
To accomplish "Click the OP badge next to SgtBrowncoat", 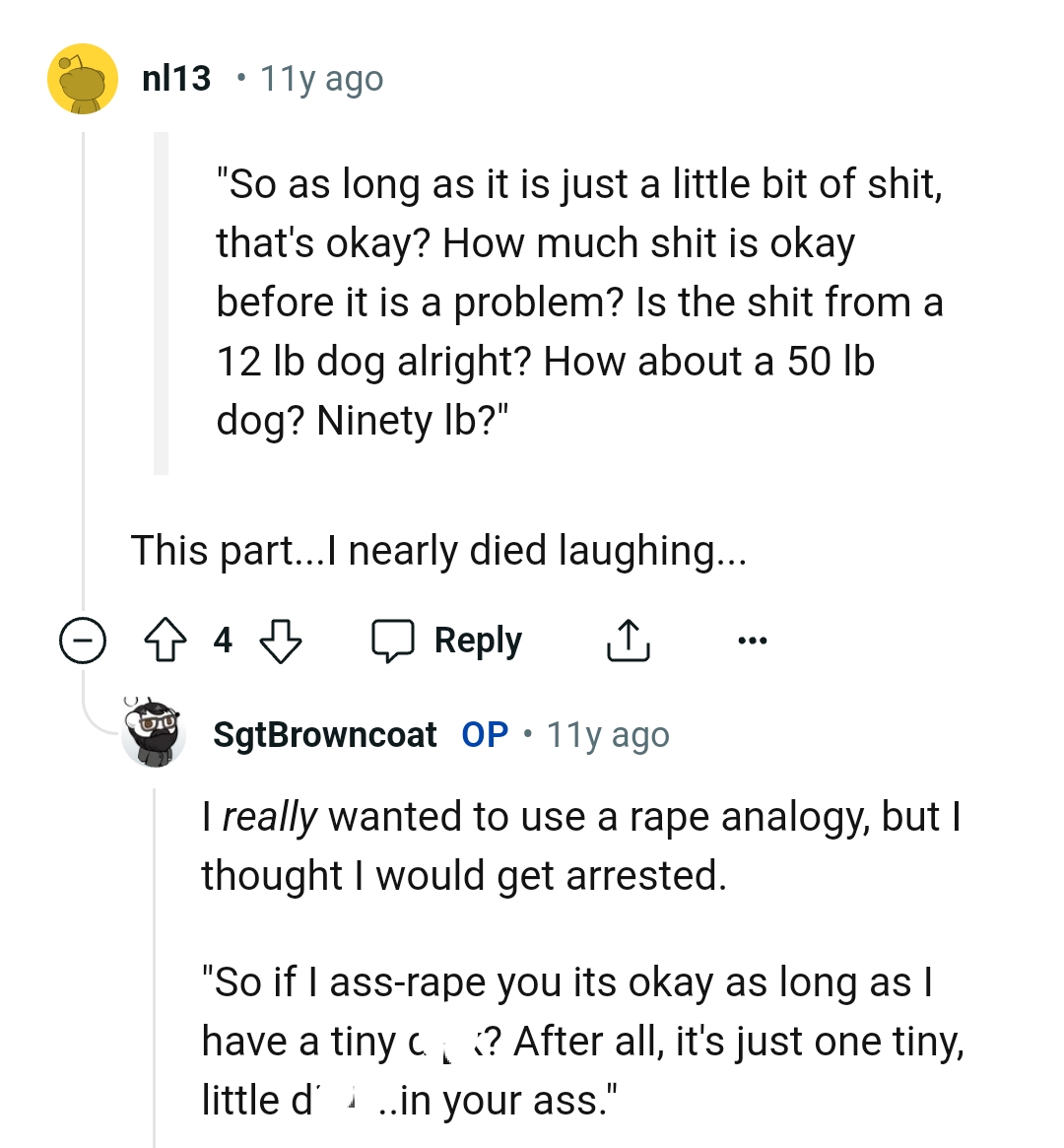I will tap(484, 734).
